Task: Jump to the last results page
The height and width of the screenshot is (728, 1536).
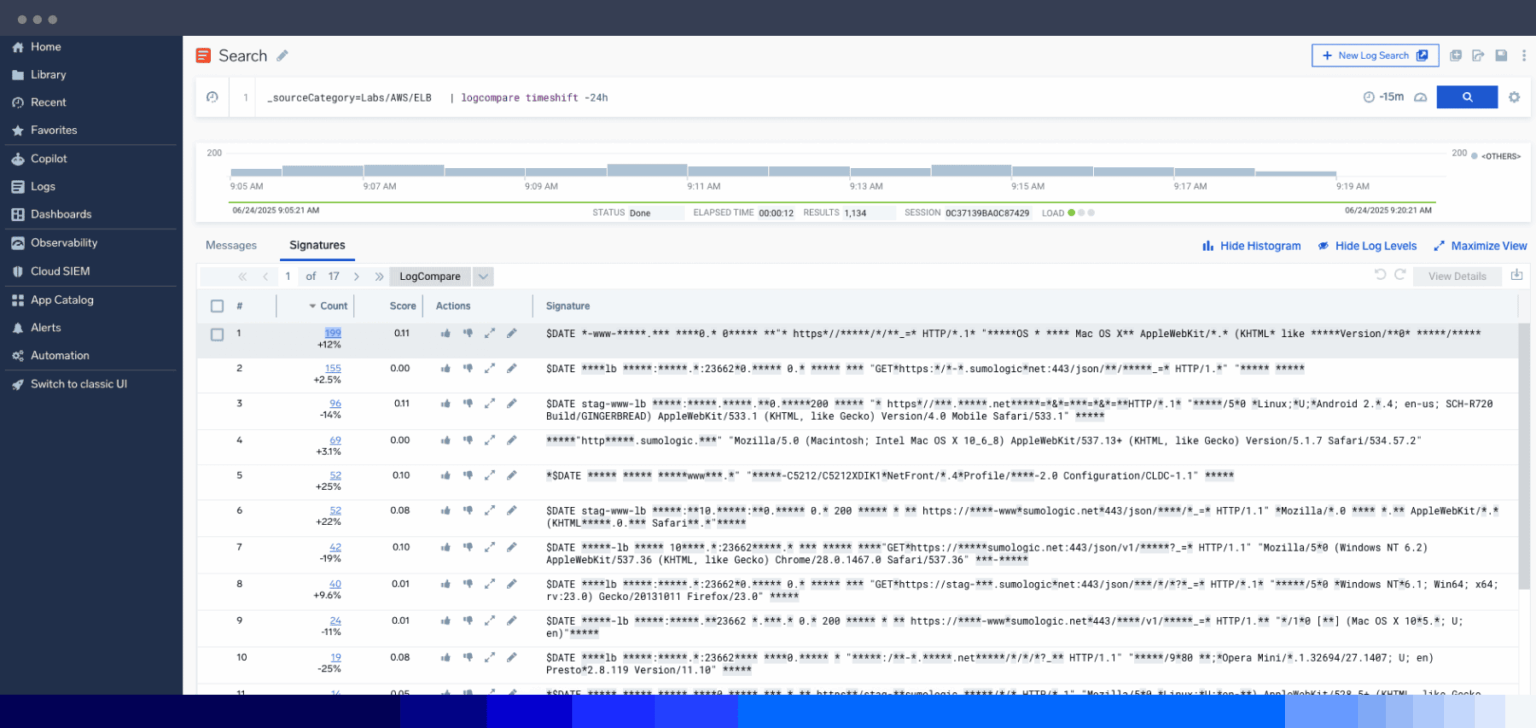Action: tap(379, 277)
